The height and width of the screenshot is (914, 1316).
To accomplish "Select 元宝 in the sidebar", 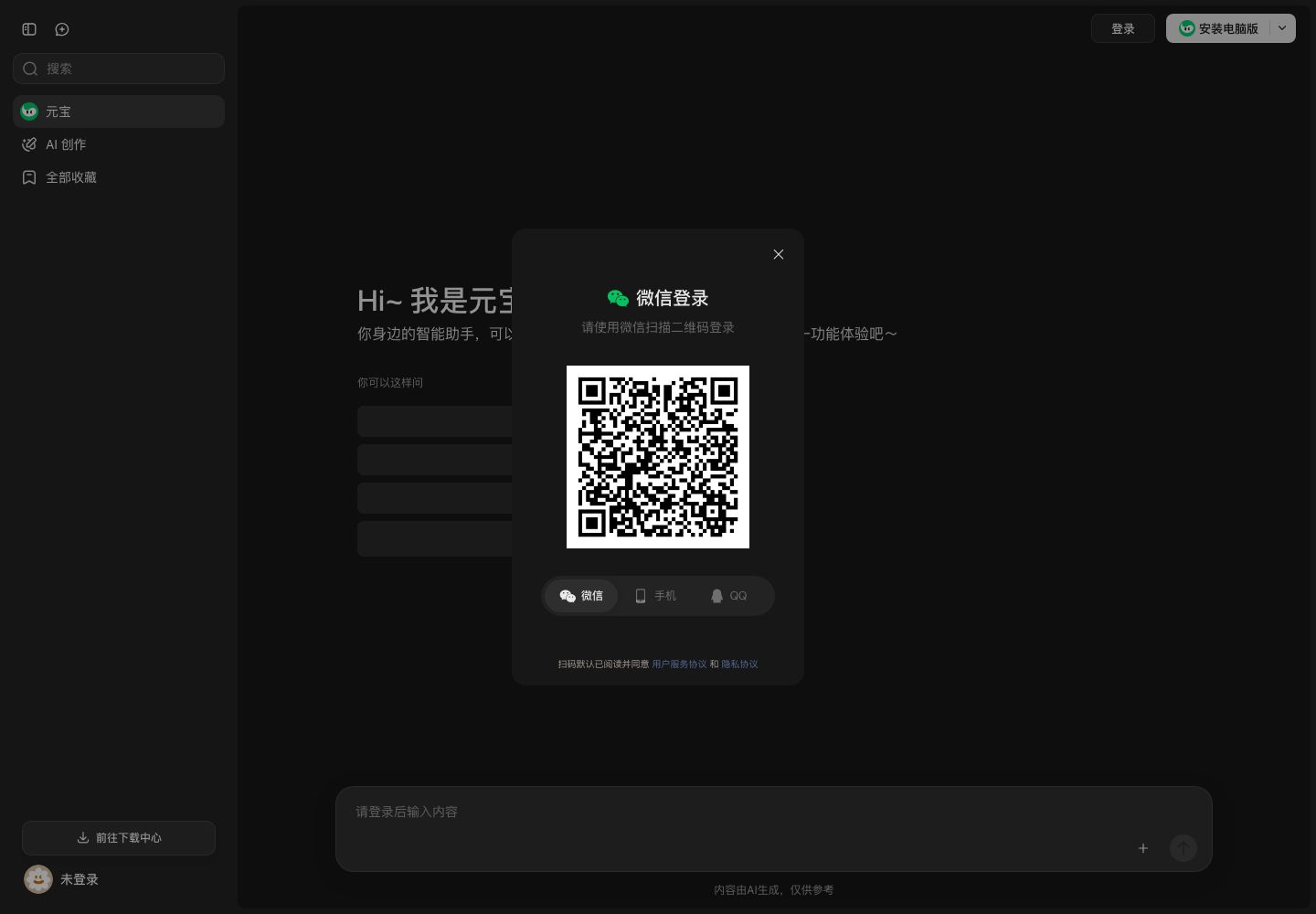I will (x=119, y=112).
